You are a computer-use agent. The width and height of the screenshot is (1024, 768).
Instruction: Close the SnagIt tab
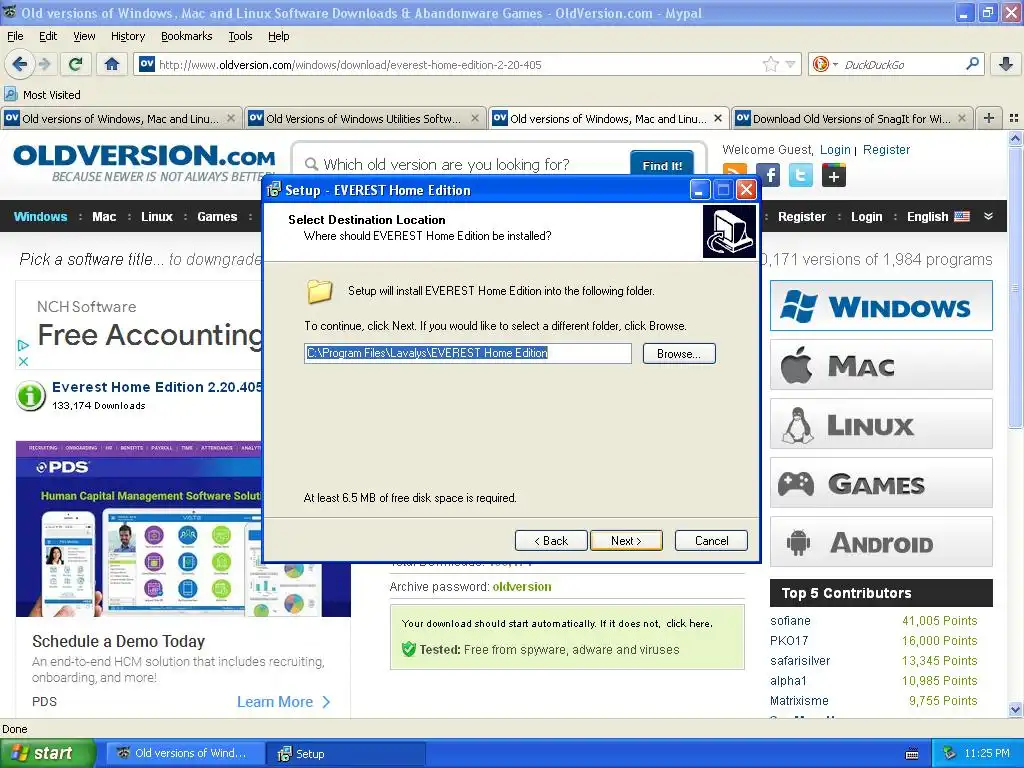[961, 118]
